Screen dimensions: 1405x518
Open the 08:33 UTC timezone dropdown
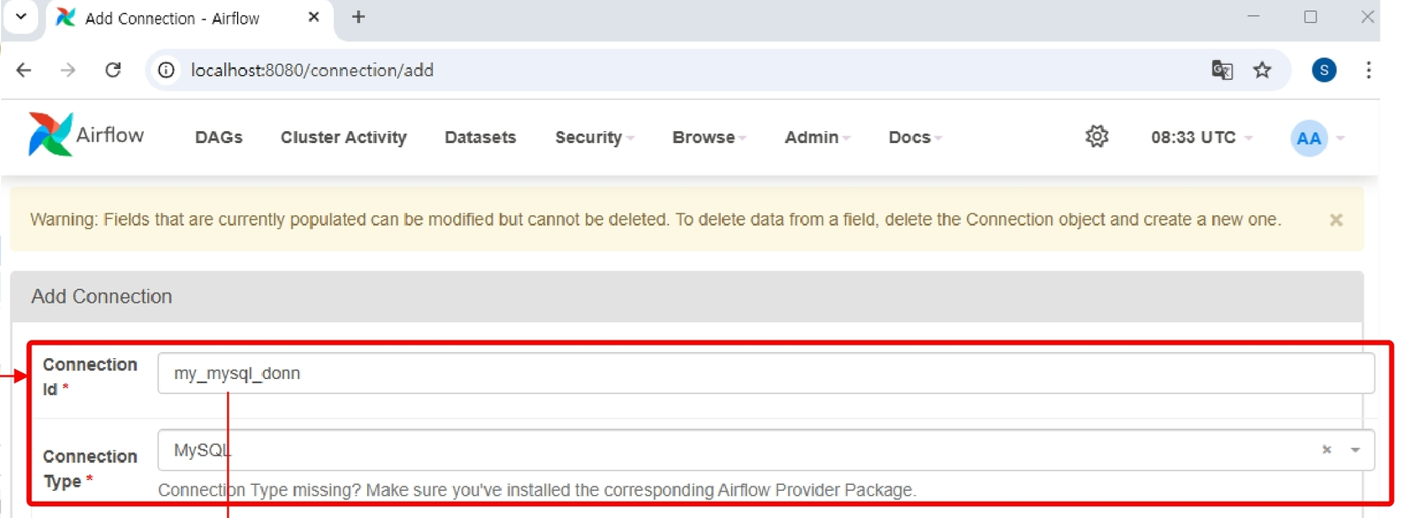1201,138
